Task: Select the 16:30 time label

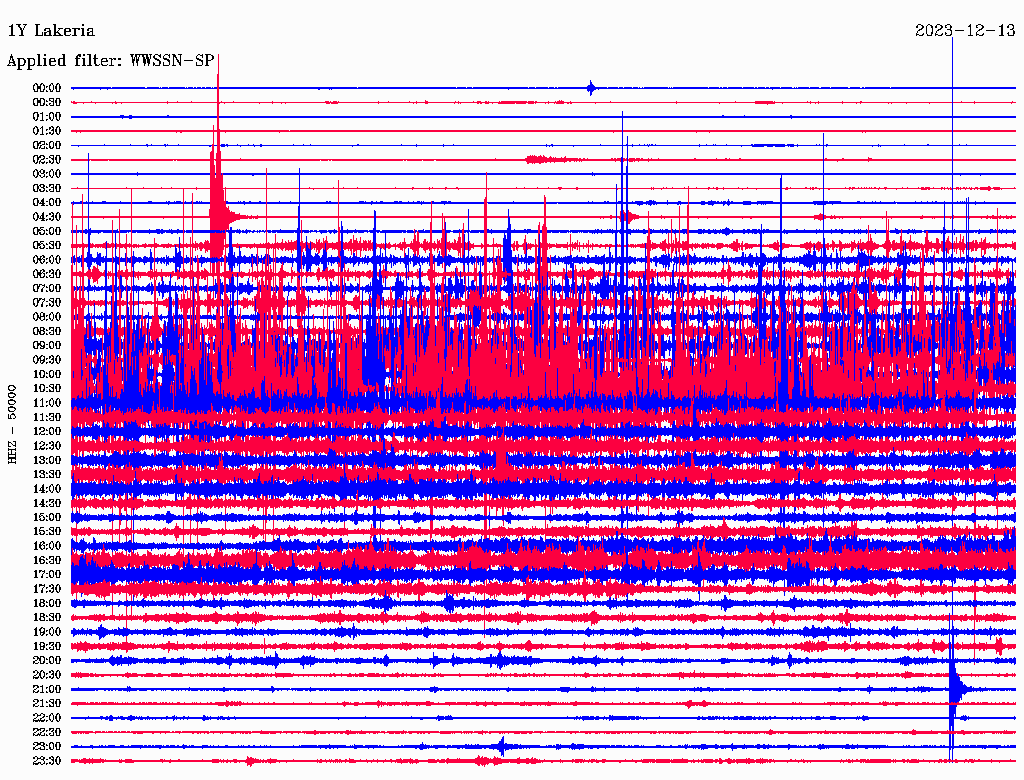Action: click(x=47, y=561)
